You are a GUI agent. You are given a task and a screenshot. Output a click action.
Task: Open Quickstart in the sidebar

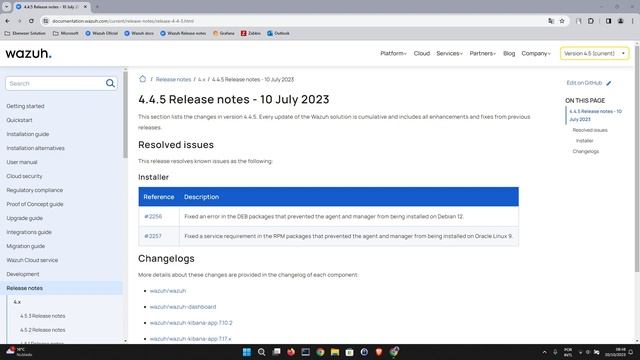click(x=19, y=120)
